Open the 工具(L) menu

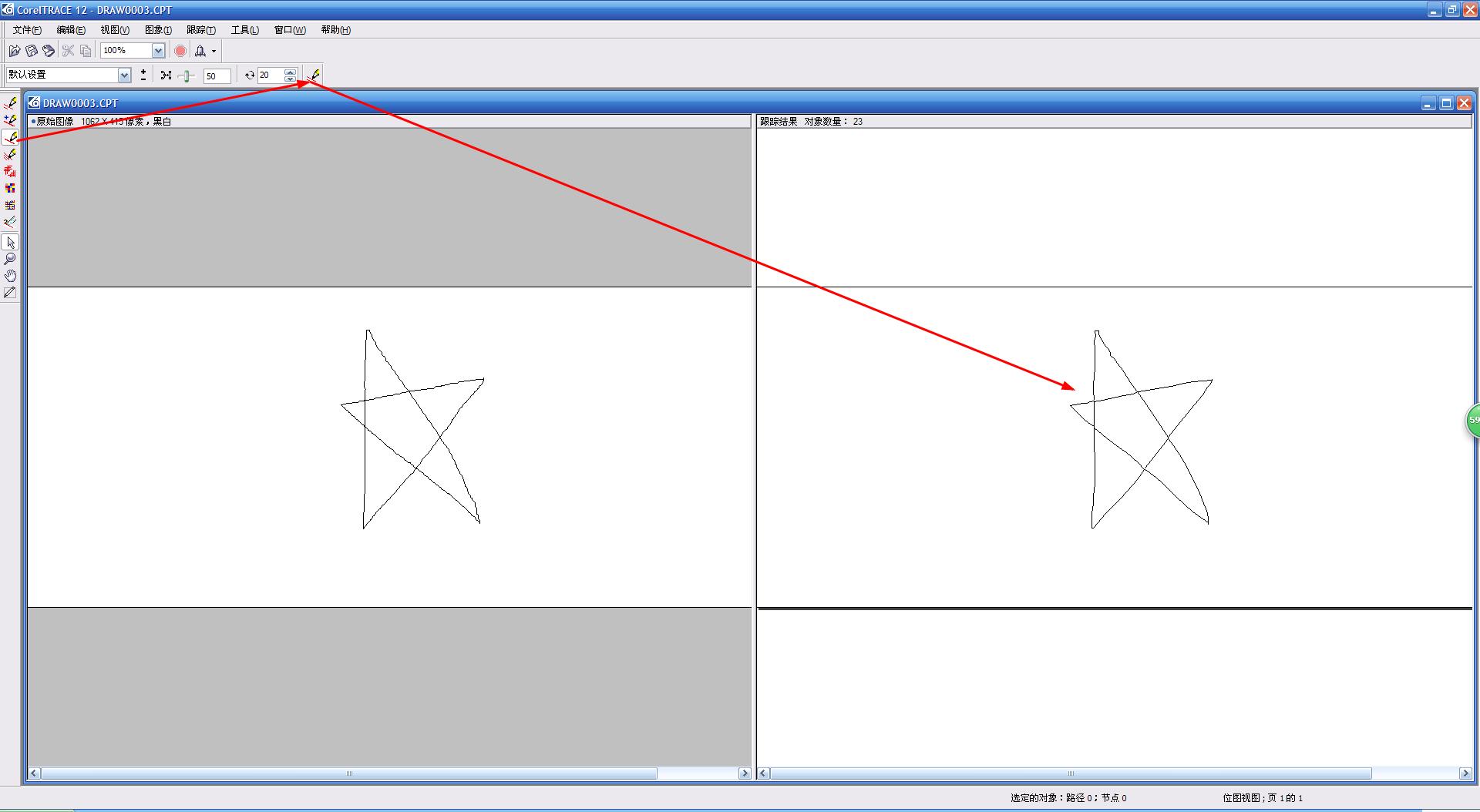(245, 30)
